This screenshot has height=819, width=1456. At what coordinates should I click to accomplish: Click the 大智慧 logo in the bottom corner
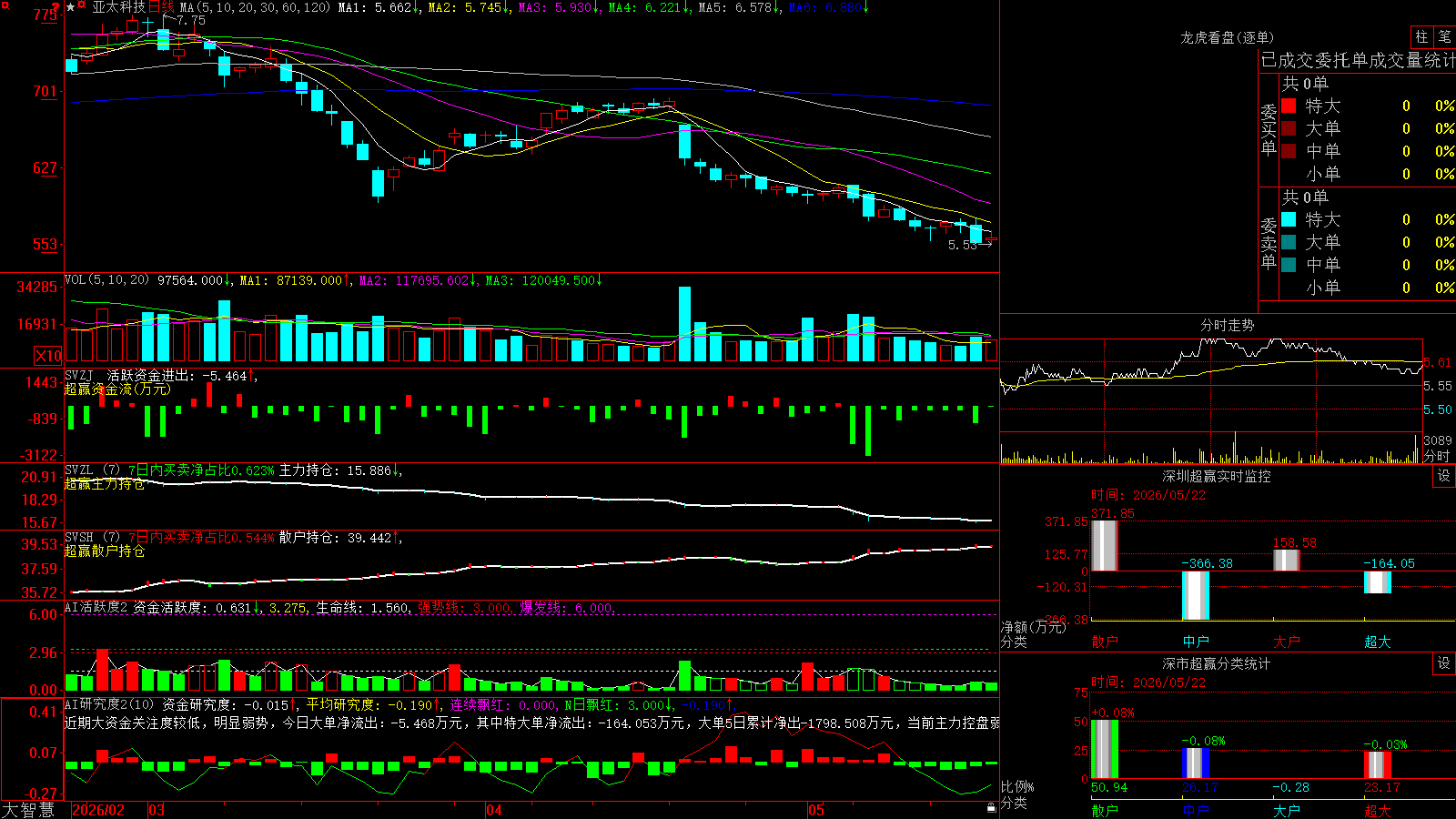point(28,810)
